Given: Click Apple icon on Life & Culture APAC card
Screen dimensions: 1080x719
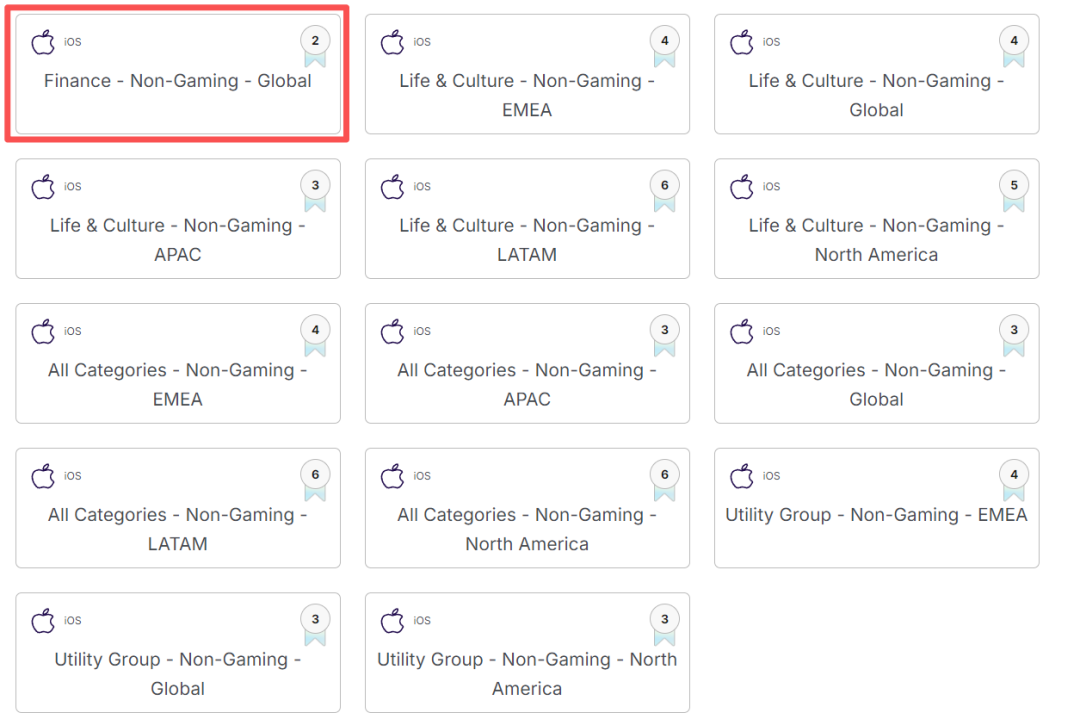Looking at the screenshot, I should 43,187.
